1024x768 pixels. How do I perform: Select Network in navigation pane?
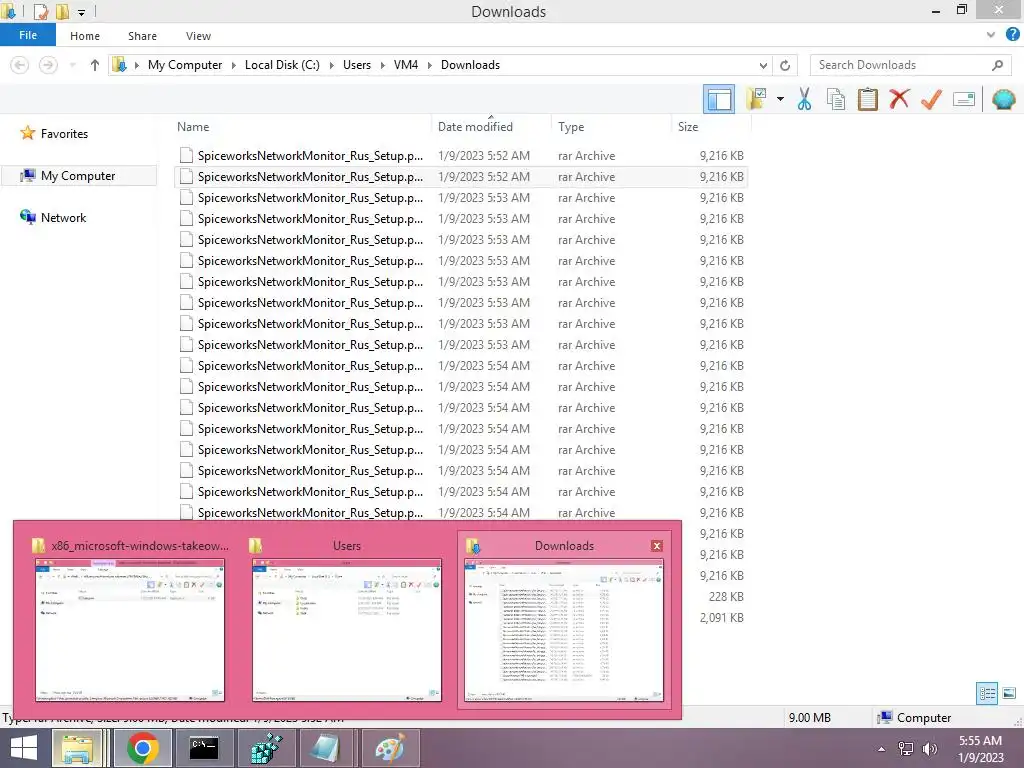pos(63,217)
